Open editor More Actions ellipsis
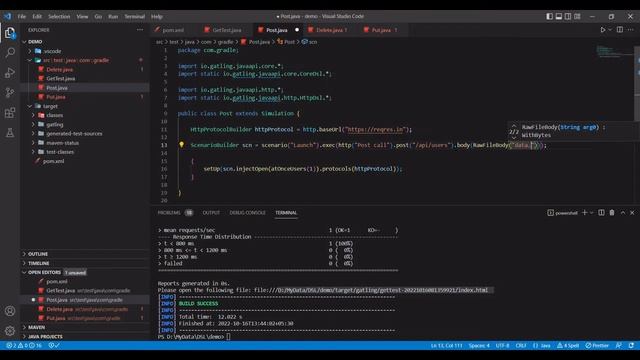 (631, 30)
